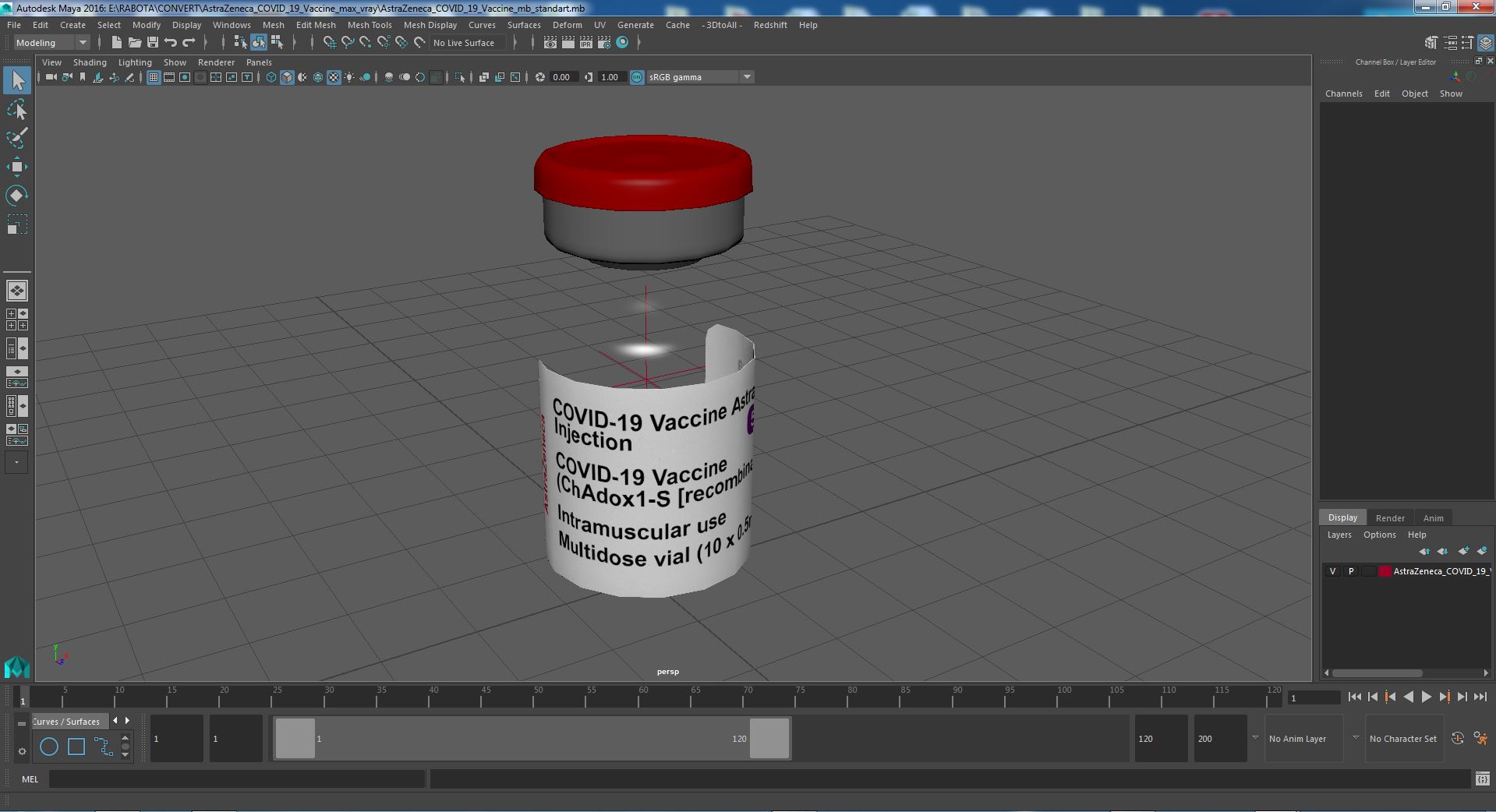Choose the Paint Selection tool
Viewport: 1496px width, 812px height.
[17, 138]
